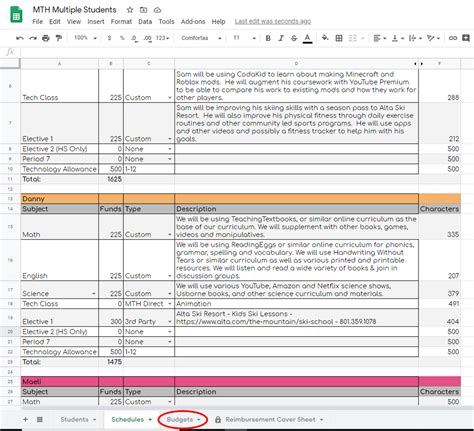
Task: Open Reimbursement Cover Sheet tab options arrow
Action: click(322, 420)
